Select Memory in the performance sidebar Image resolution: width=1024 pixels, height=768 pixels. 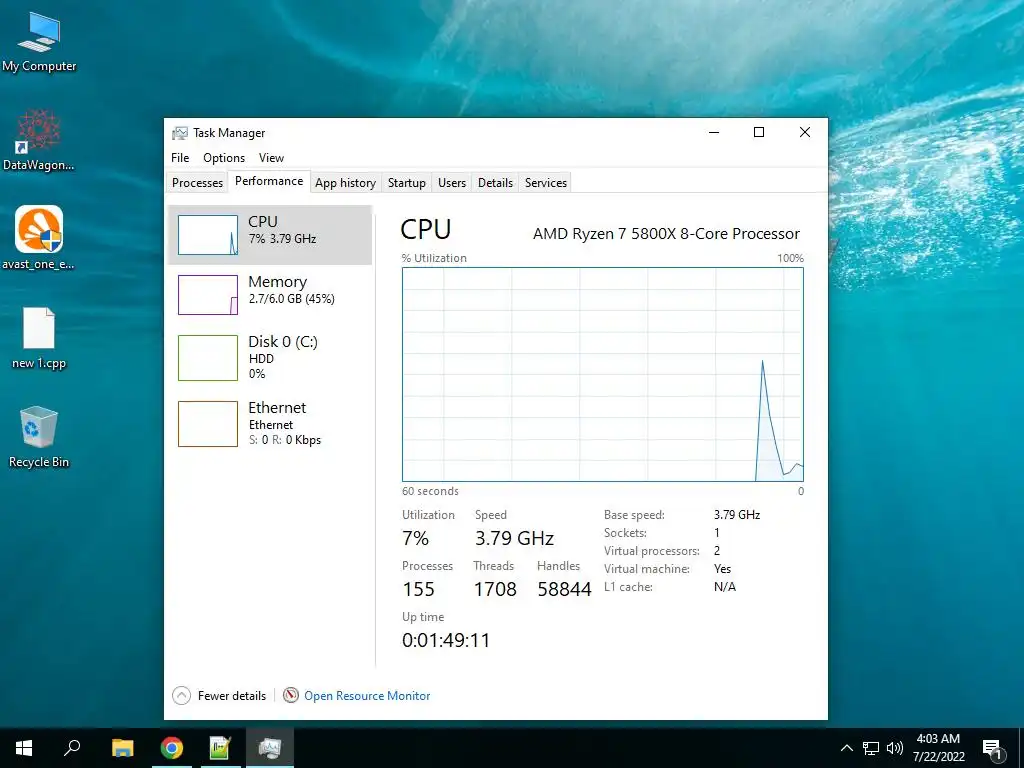[x=270, y=295]
